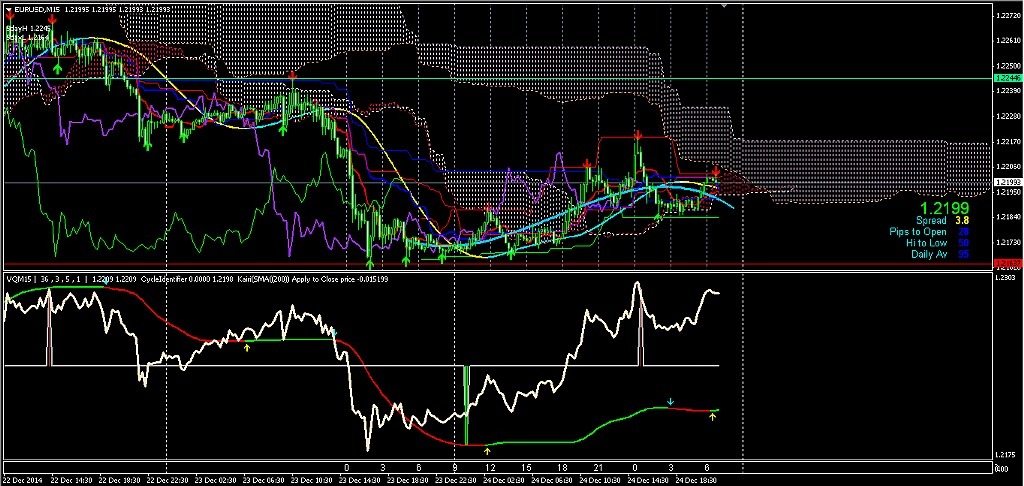The width and height of the screenshot is (1024, 486).
Task: Click the yellow 3.8 spread value
Action: (962, 221)
